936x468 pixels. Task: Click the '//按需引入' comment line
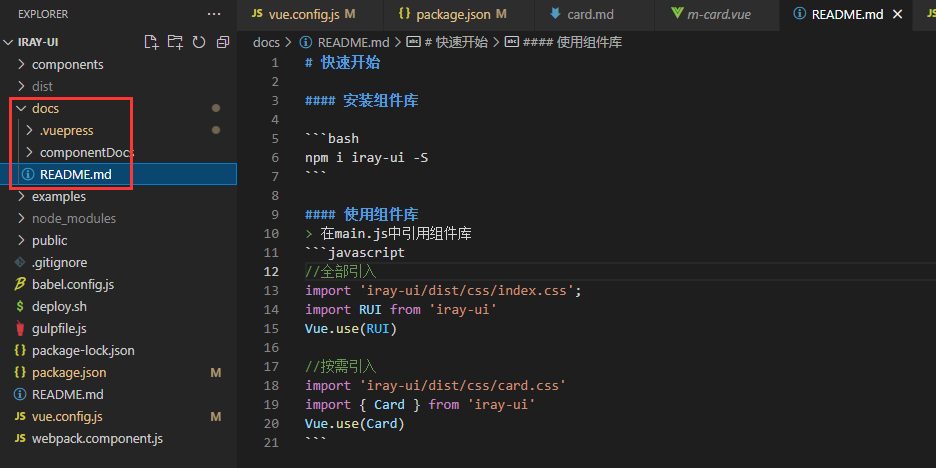click(341, 367)
